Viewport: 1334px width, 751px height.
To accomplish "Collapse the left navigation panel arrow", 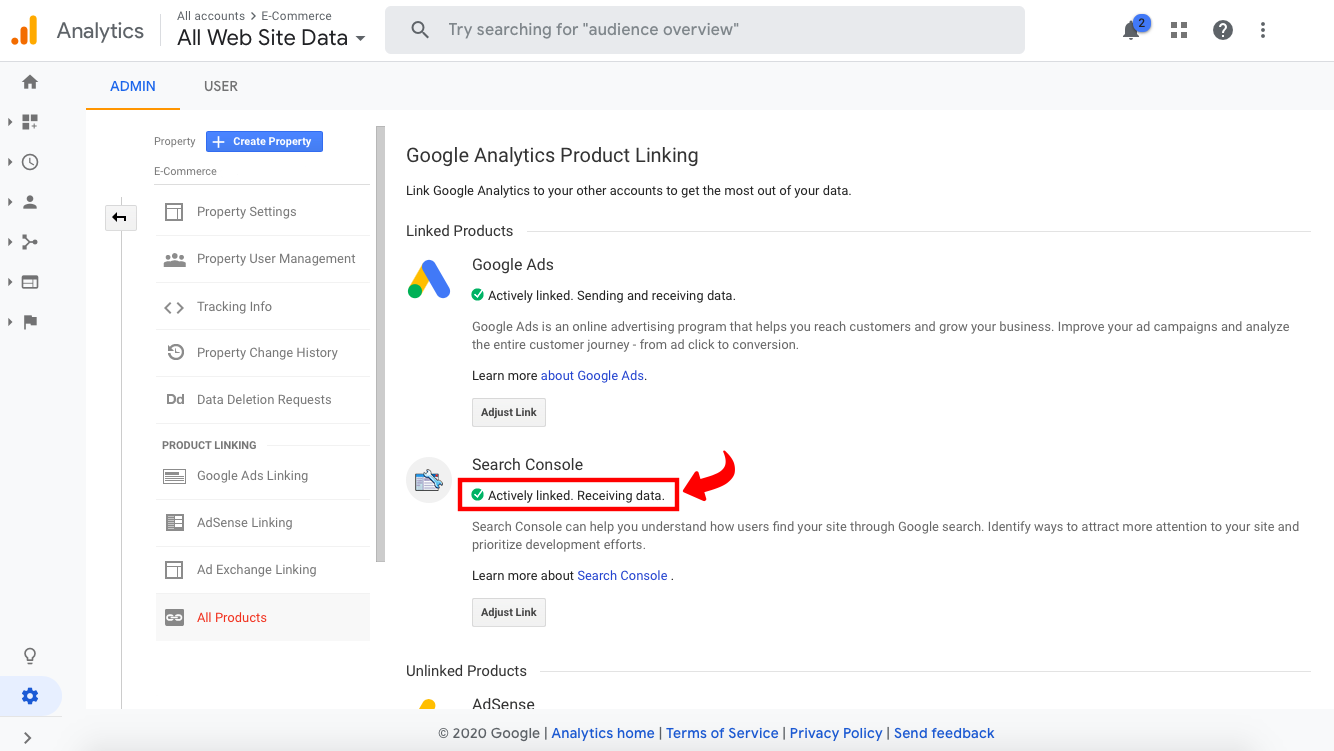I will 121,217.
